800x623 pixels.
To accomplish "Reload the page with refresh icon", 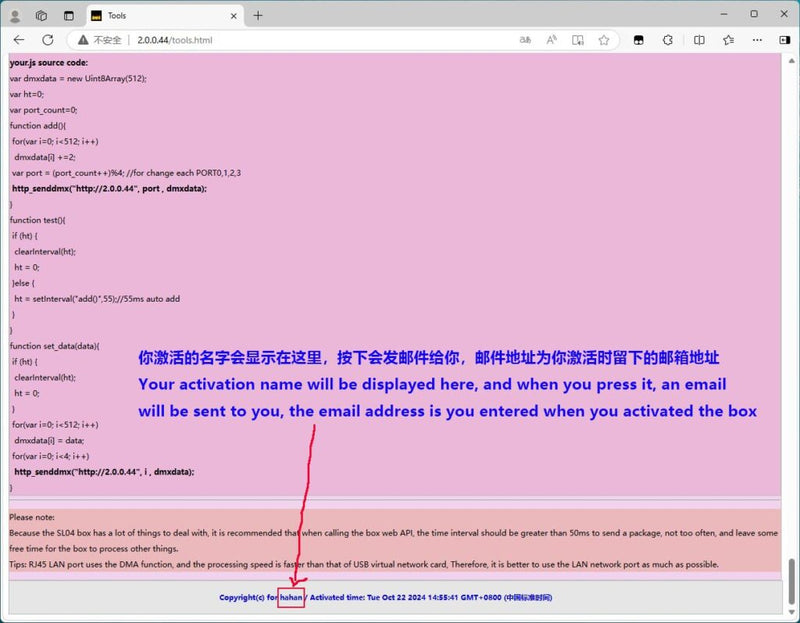I will click(x=48, y=40).
